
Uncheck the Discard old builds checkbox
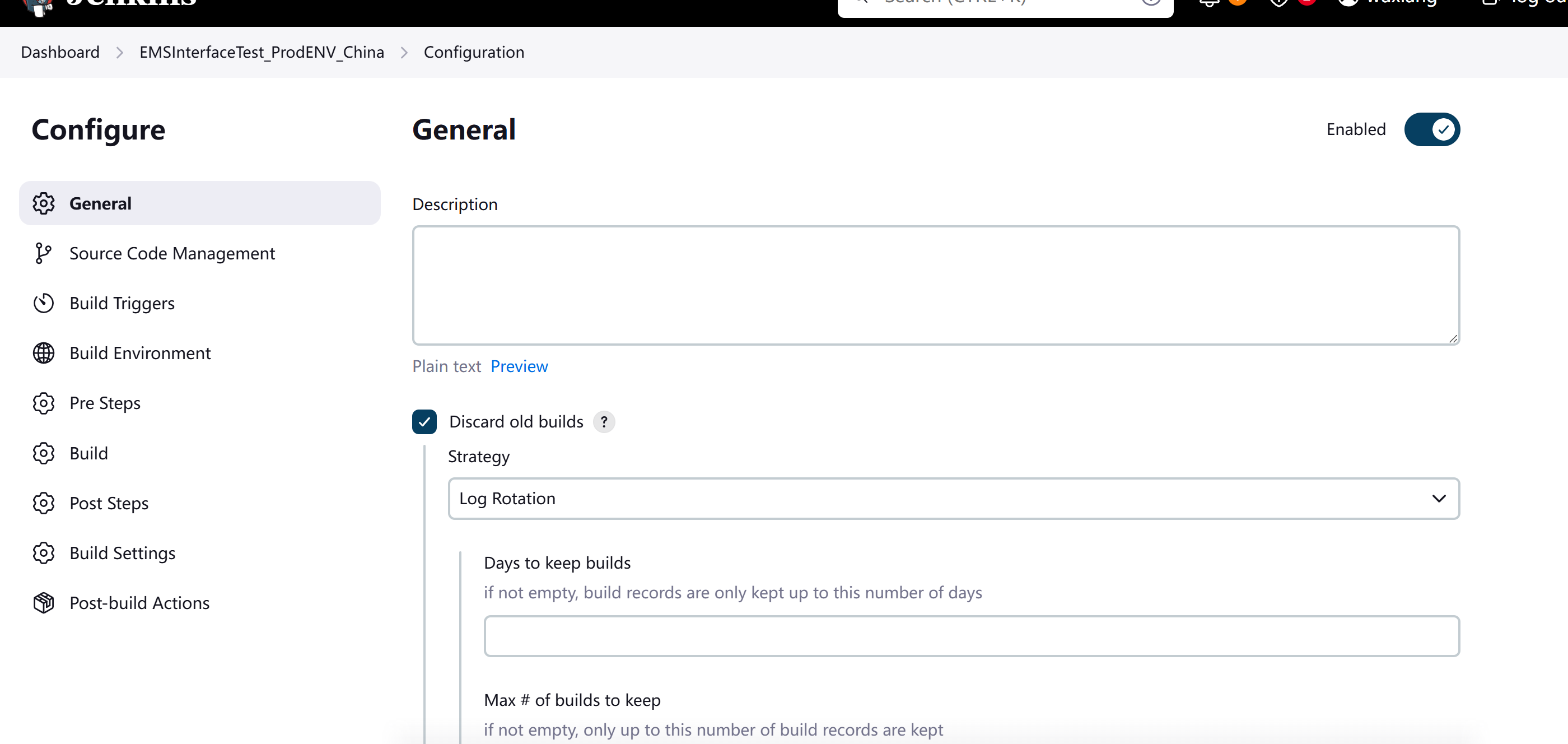click(x=424, y=422)
